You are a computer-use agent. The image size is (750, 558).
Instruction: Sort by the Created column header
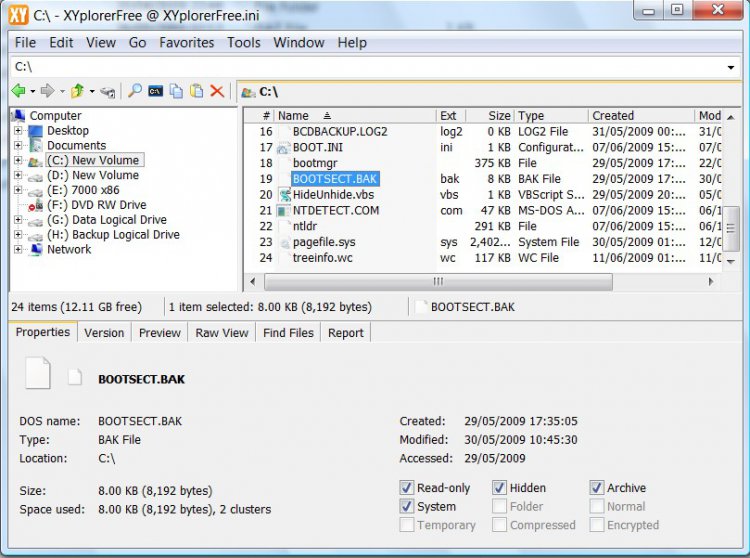click(x=641, y=116)
